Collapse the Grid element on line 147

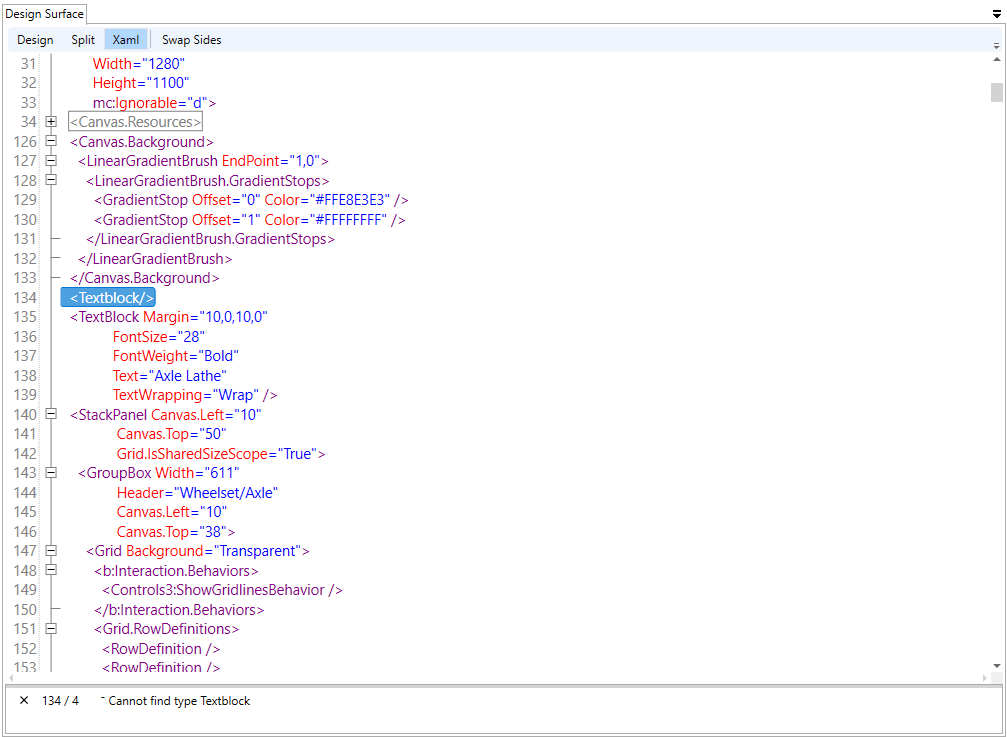pyautogui.click(x=51, y=551)
